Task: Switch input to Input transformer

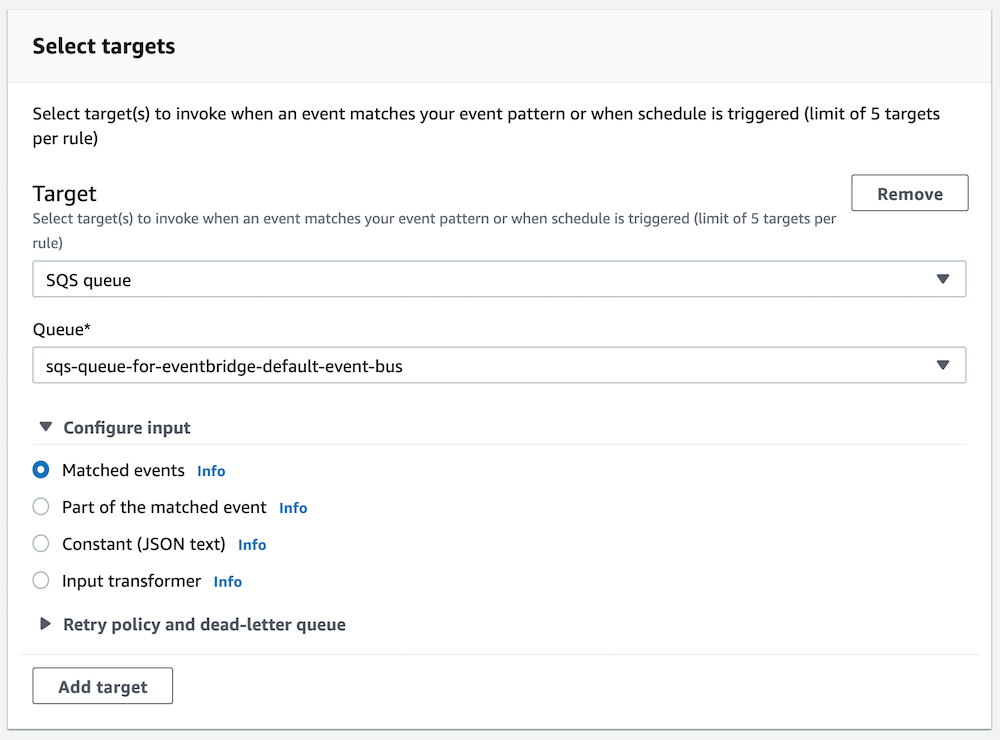Action: (40, 581)
